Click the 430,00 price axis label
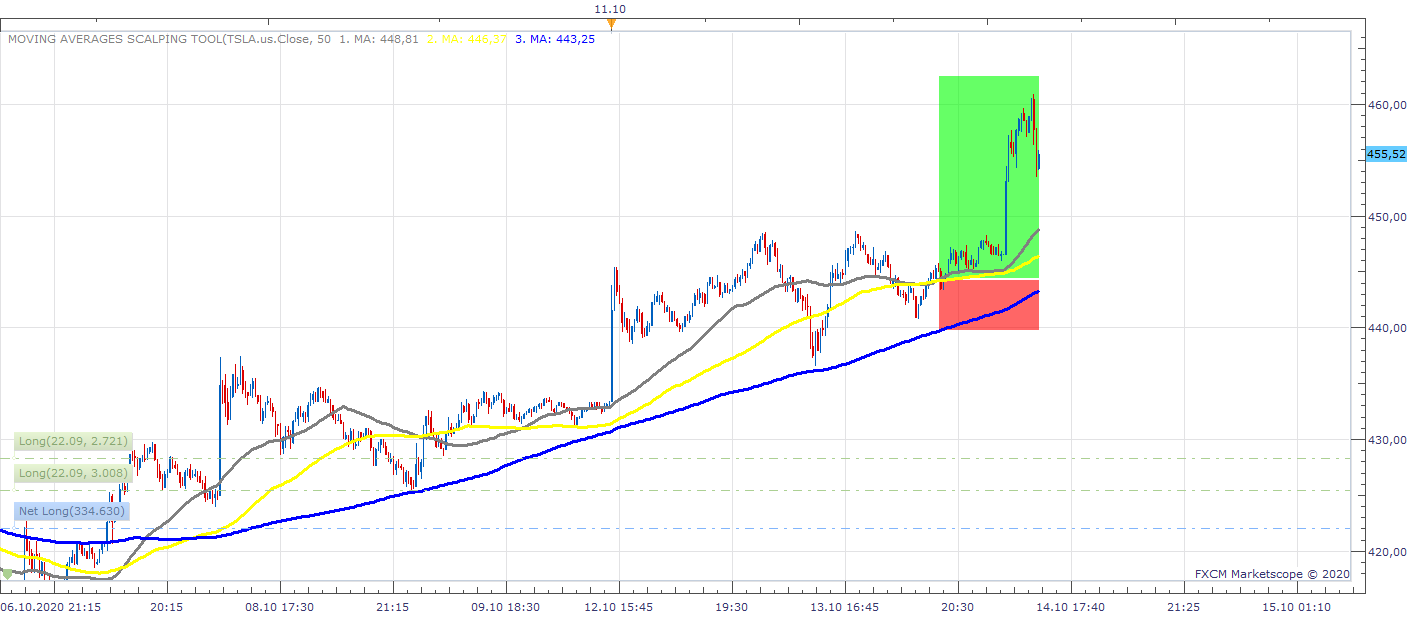The width and height of the screenshot is (1423, 619). point(1386,440)
